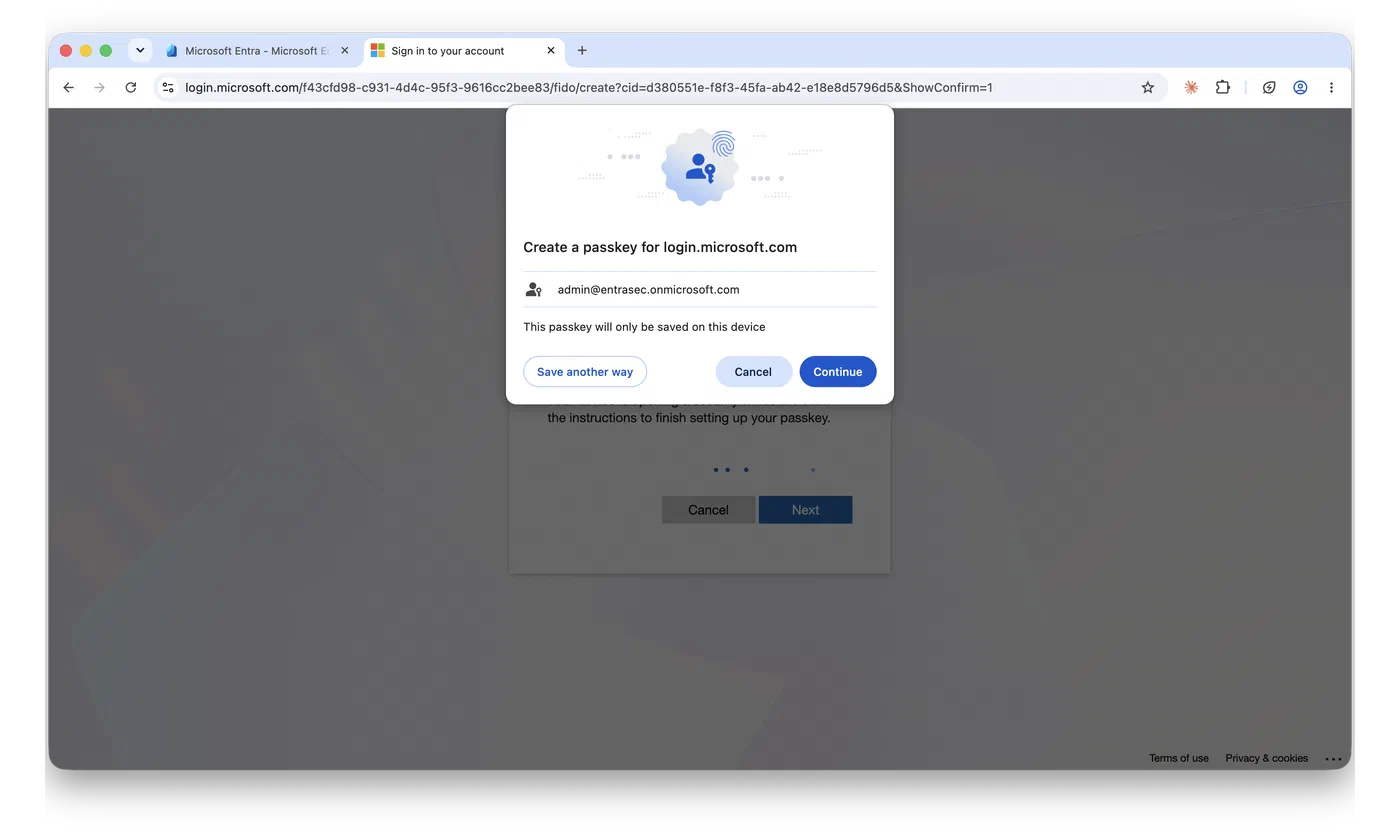Reload the page with the refresh icon
This screenshot has height=834, width=1400.
(x=131, y=87)
